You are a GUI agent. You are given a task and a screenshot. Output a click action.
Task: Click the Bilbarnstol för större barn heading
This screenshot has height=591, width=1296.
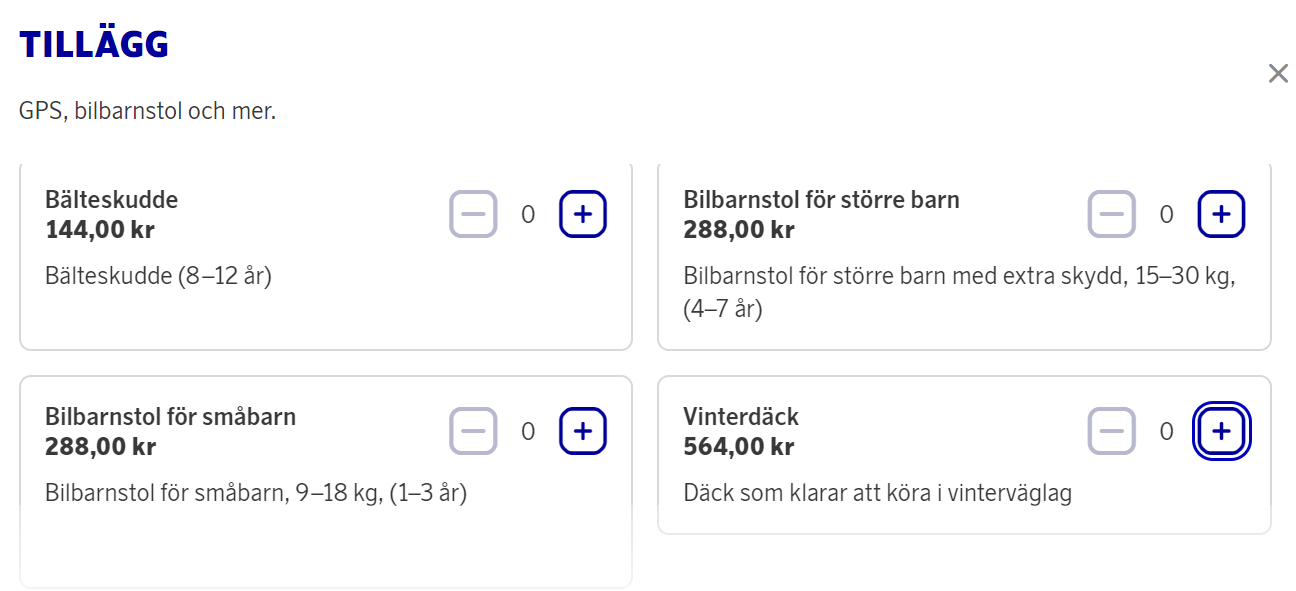821,199
